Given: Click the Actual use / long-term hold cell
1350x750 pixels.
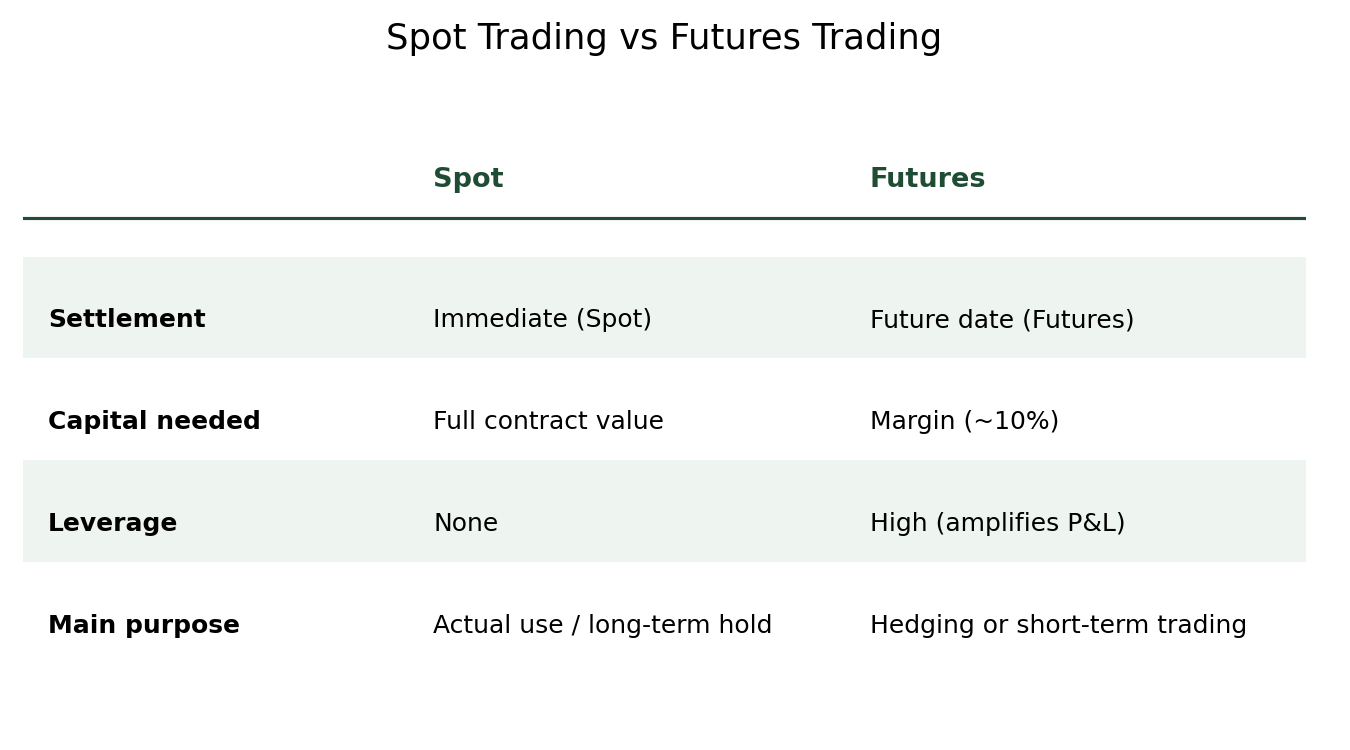Looking at the screenshot, I should pyautogui.click(x=602, y=626).
